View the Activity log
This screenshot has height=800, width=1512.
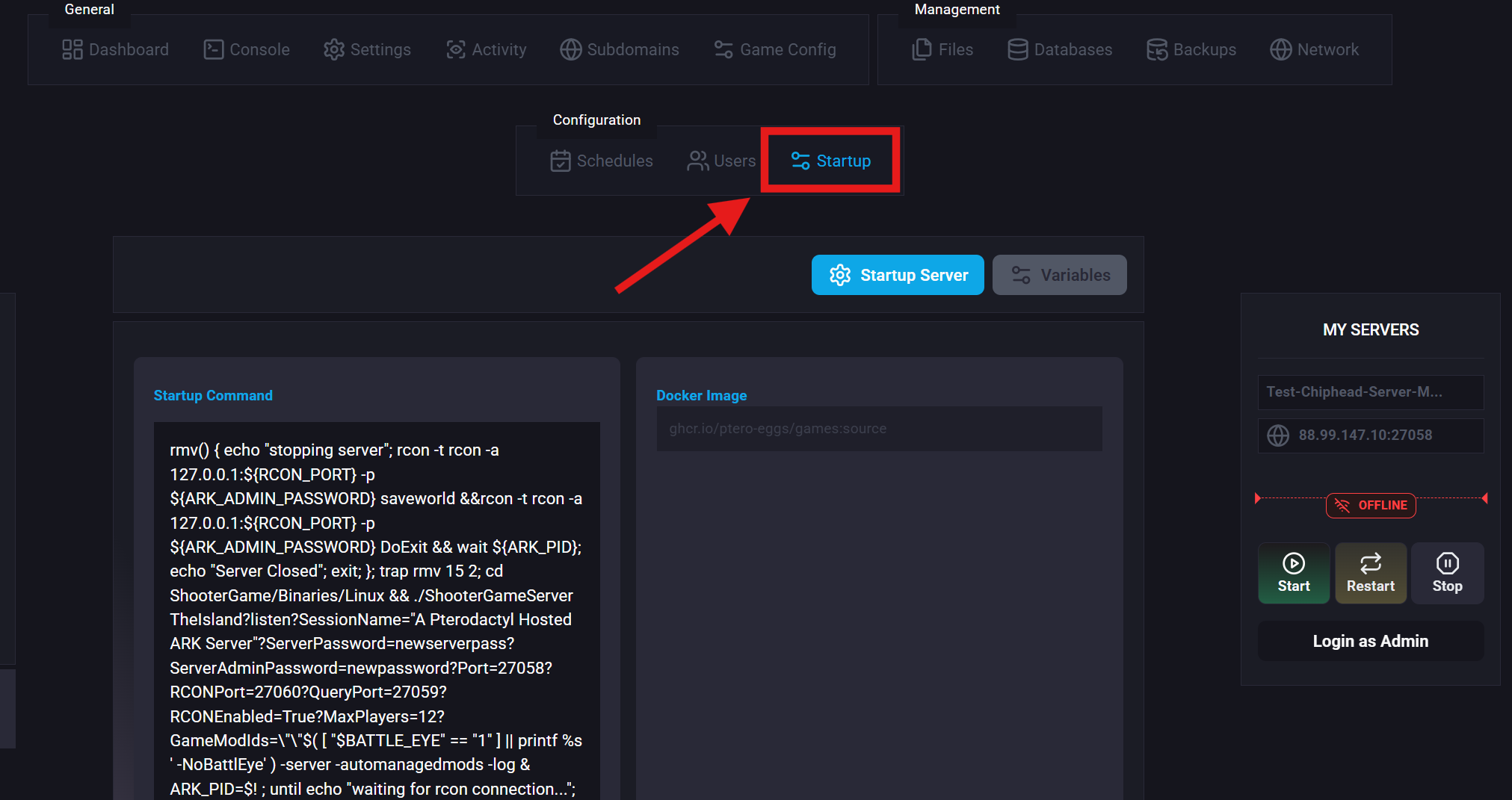[x=487, y=49]
